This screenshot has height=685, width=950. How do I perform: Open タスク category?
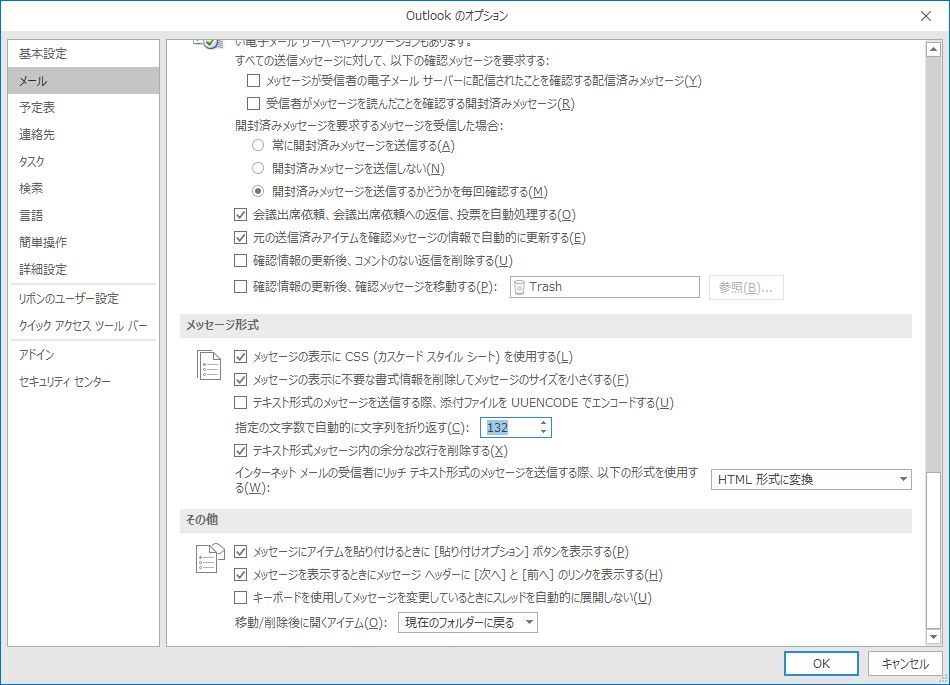click(x=84, y=162)
